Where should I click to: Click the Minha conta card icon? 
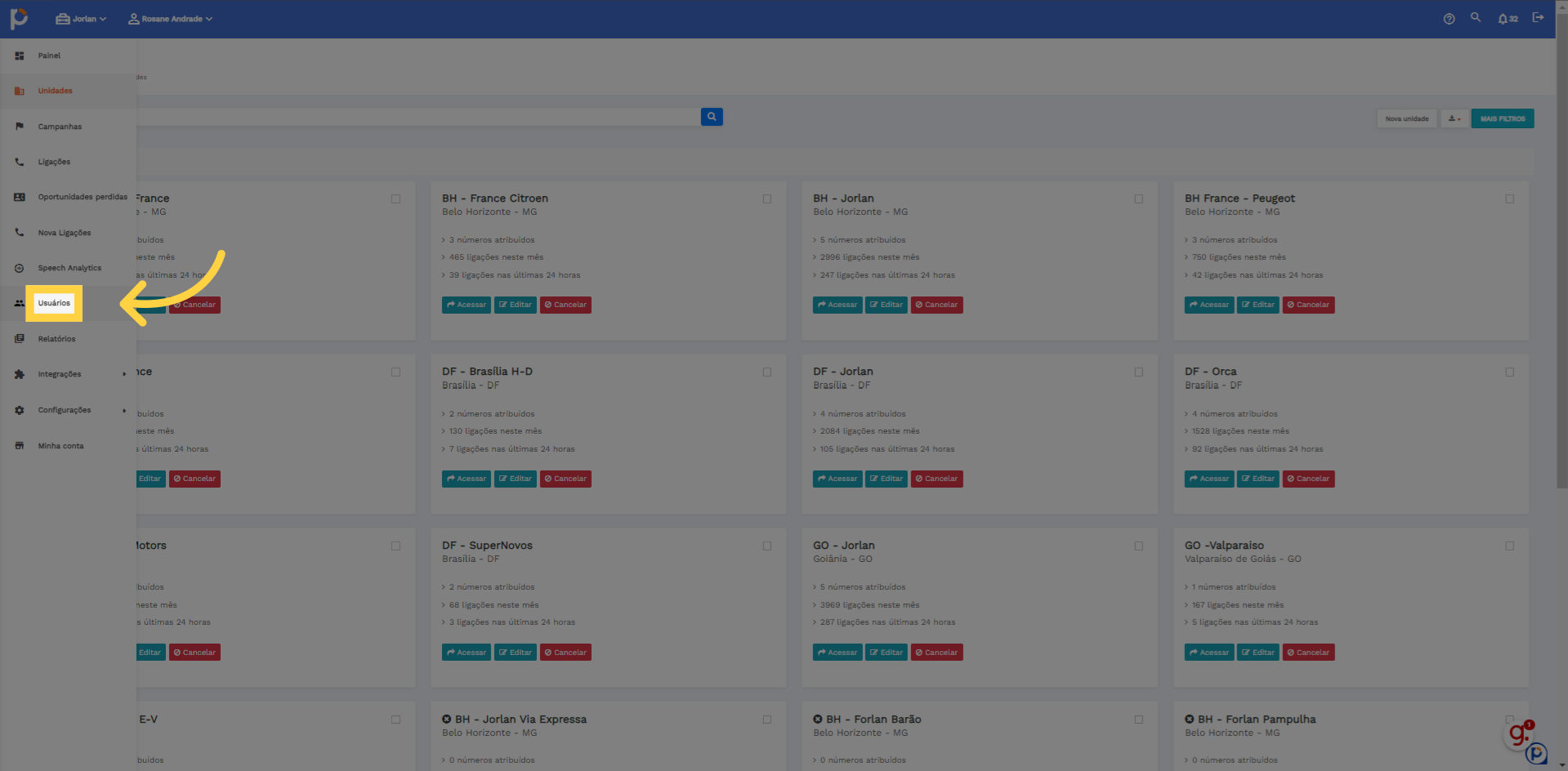click(x=20, y=446)
